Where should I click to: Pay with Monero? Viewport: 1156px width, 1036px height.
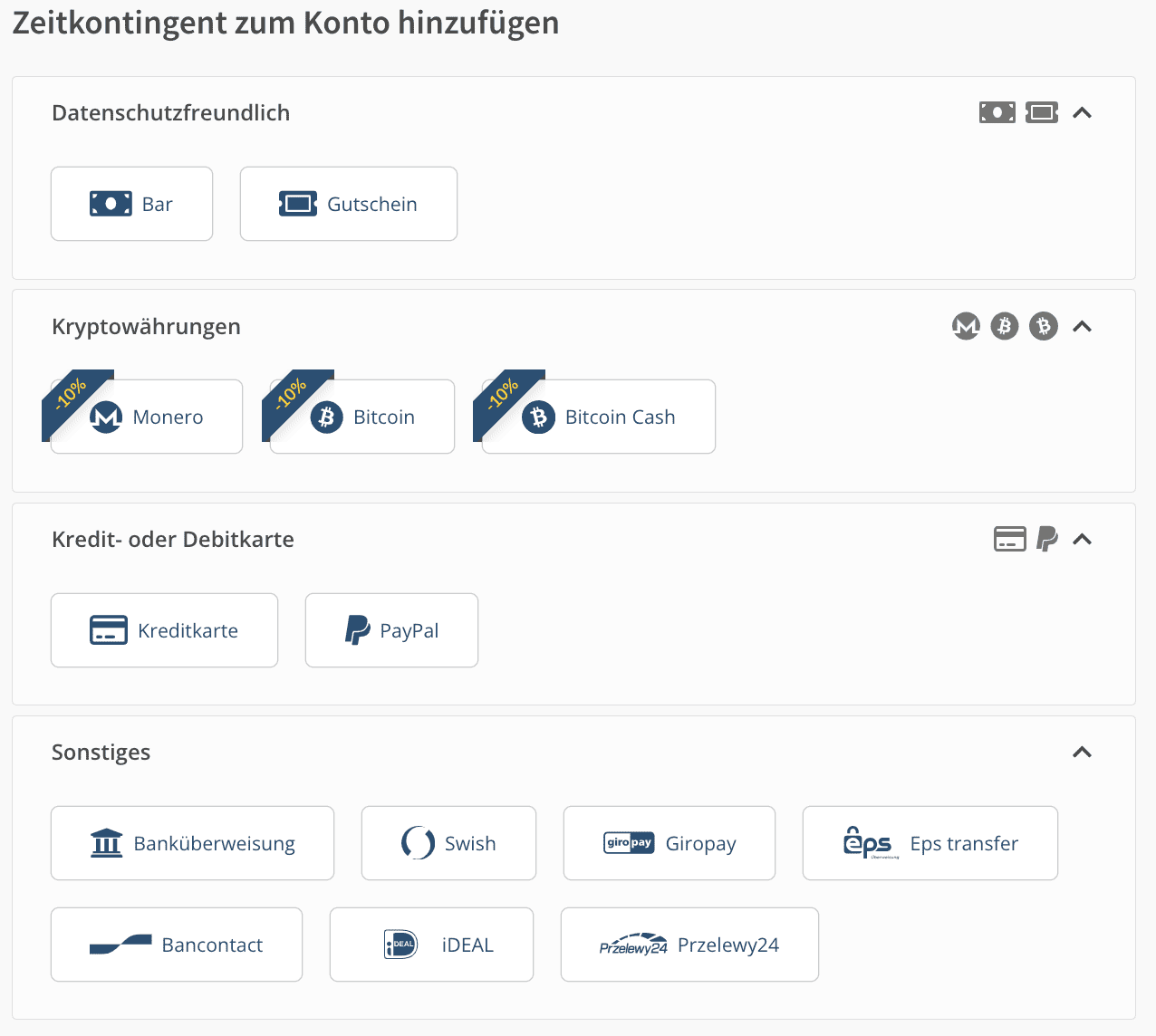tap(147, 417)
